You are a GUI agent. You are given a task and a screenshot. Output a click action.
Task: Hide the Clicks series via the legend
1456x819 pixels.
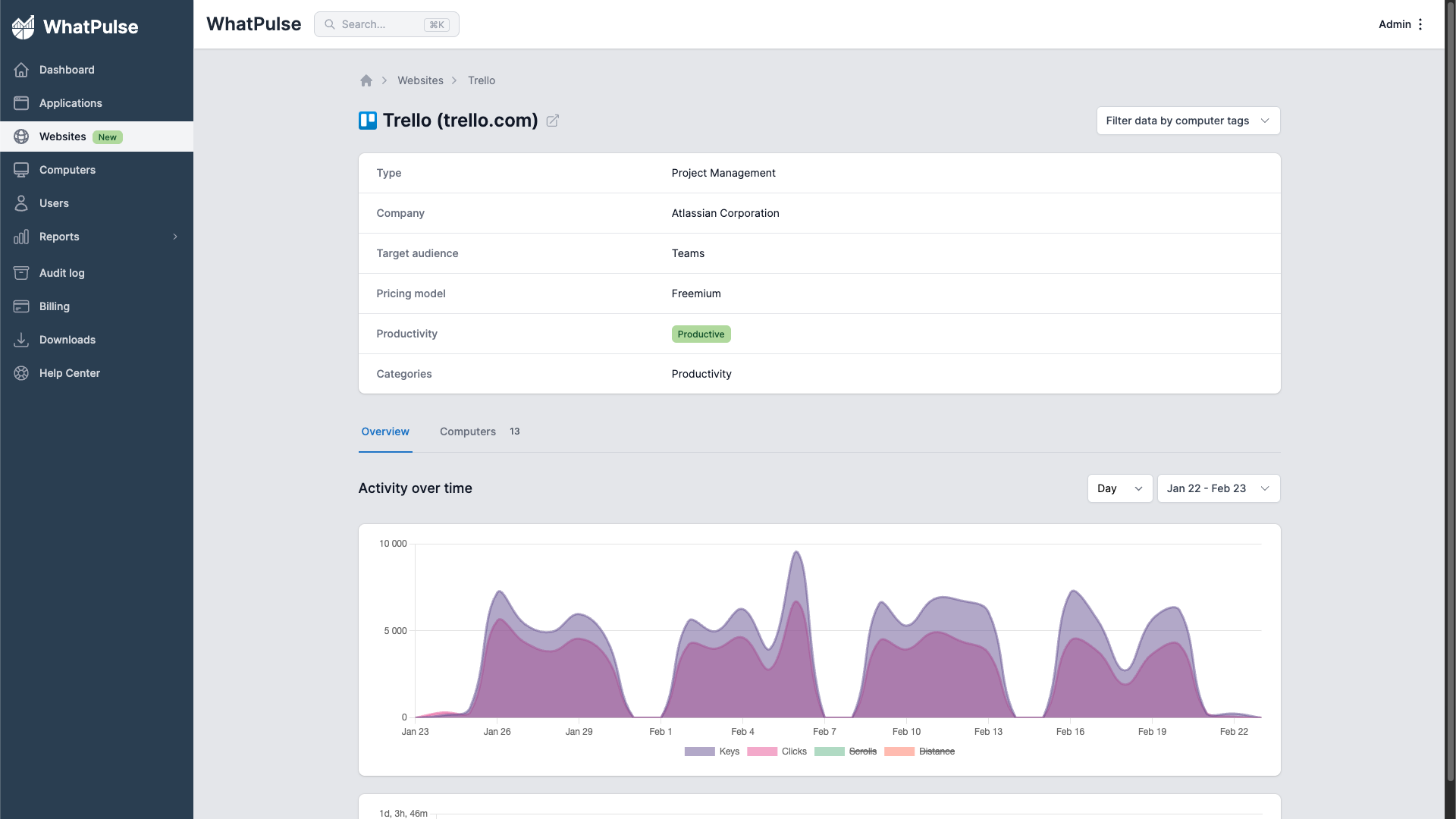pyautogui.click(x=794, y=752)
